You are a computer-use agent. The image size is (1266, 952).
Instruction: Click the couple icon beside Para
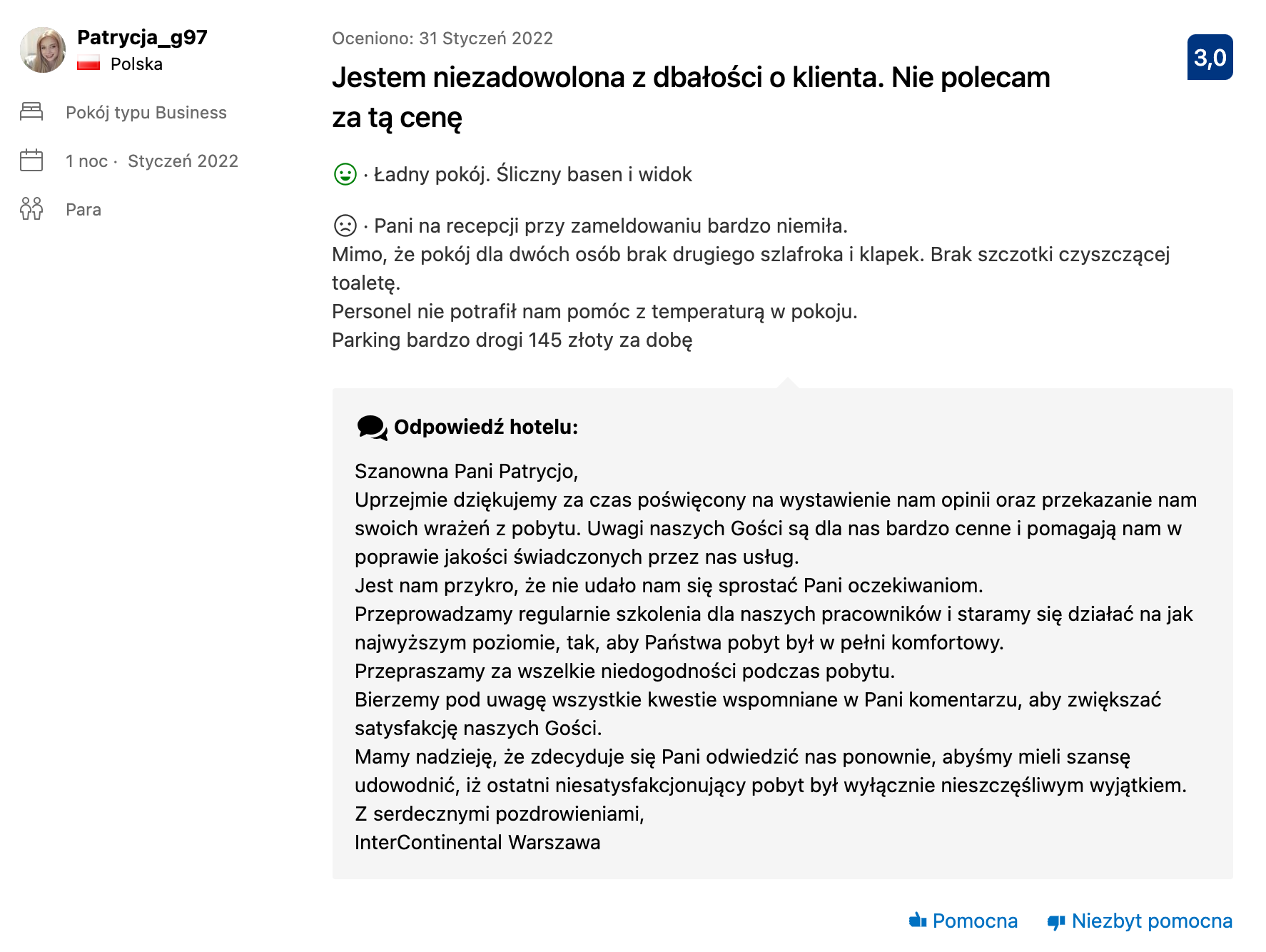31,209
